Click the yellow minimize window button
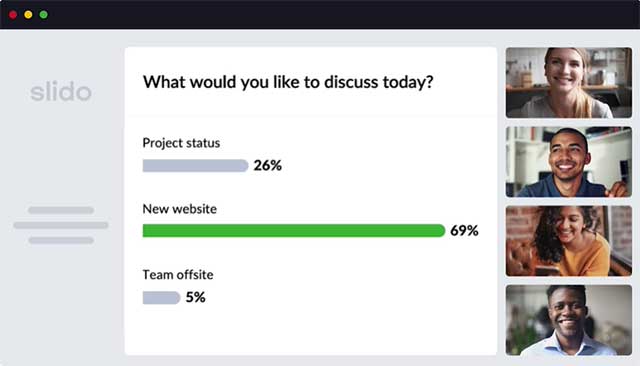Image resolution: width=640 pixels, height=366 pixels. point(28,15)
